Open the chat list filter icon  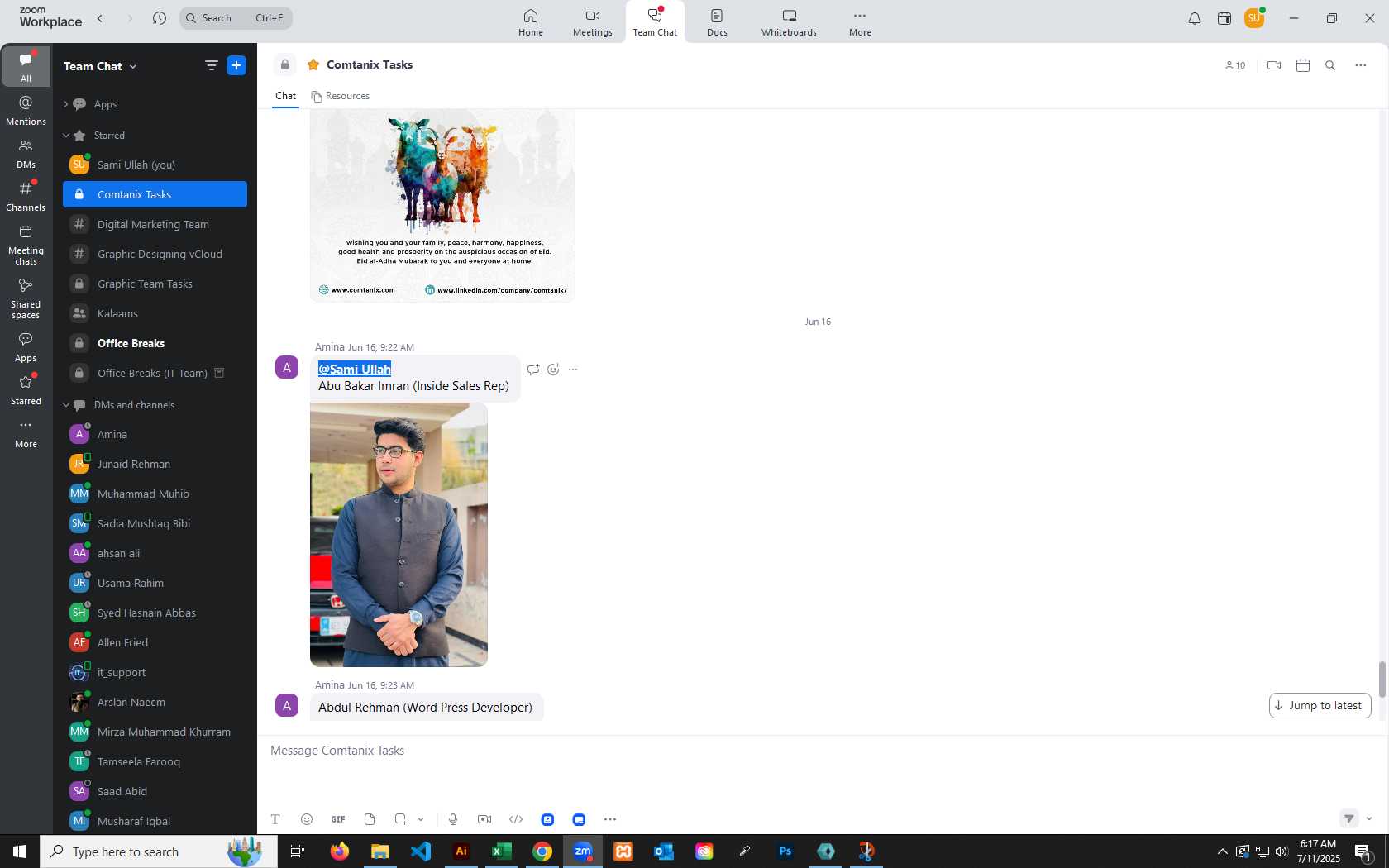click(211, 65)
